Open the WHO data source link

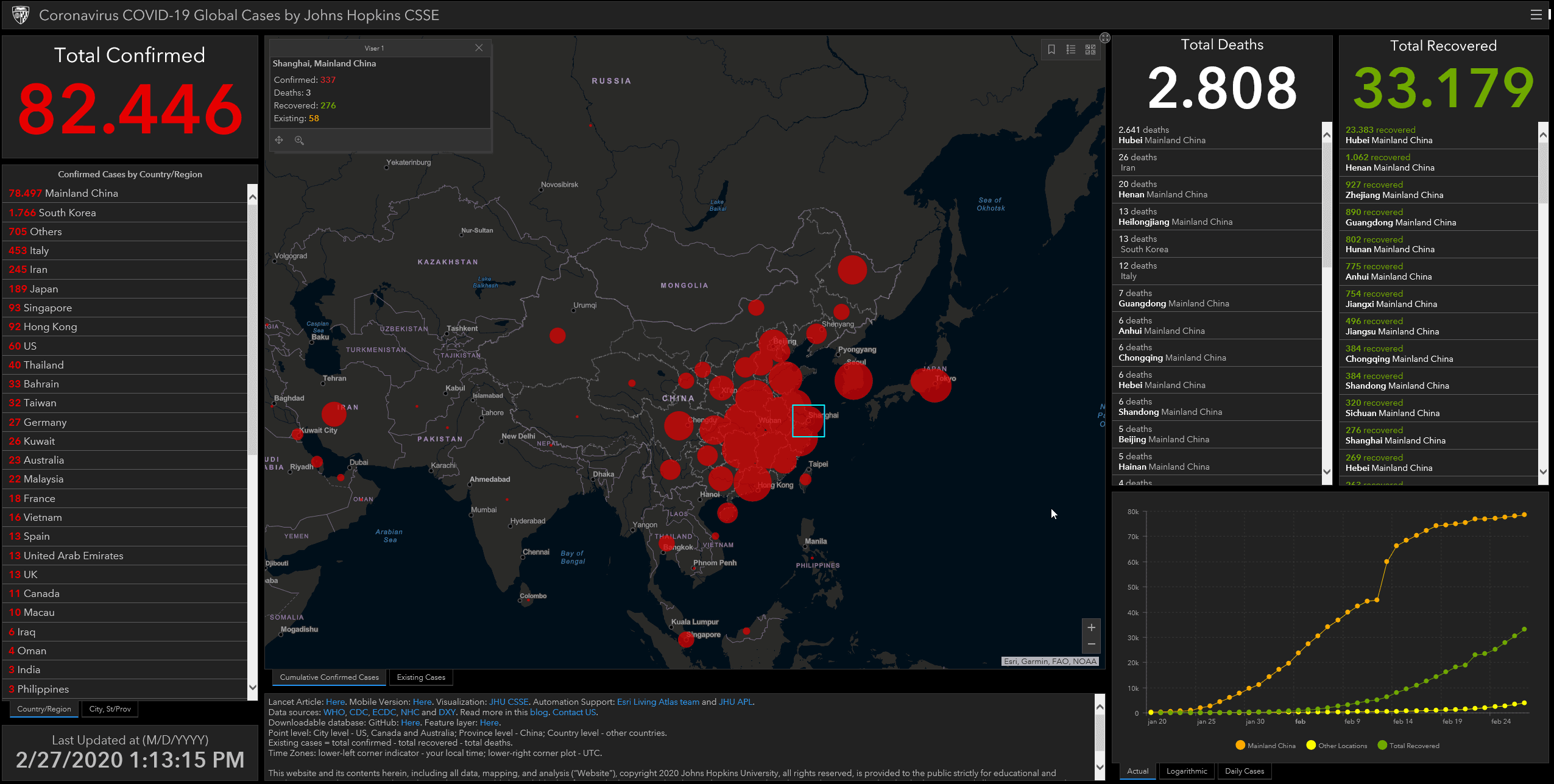point(333,712)
